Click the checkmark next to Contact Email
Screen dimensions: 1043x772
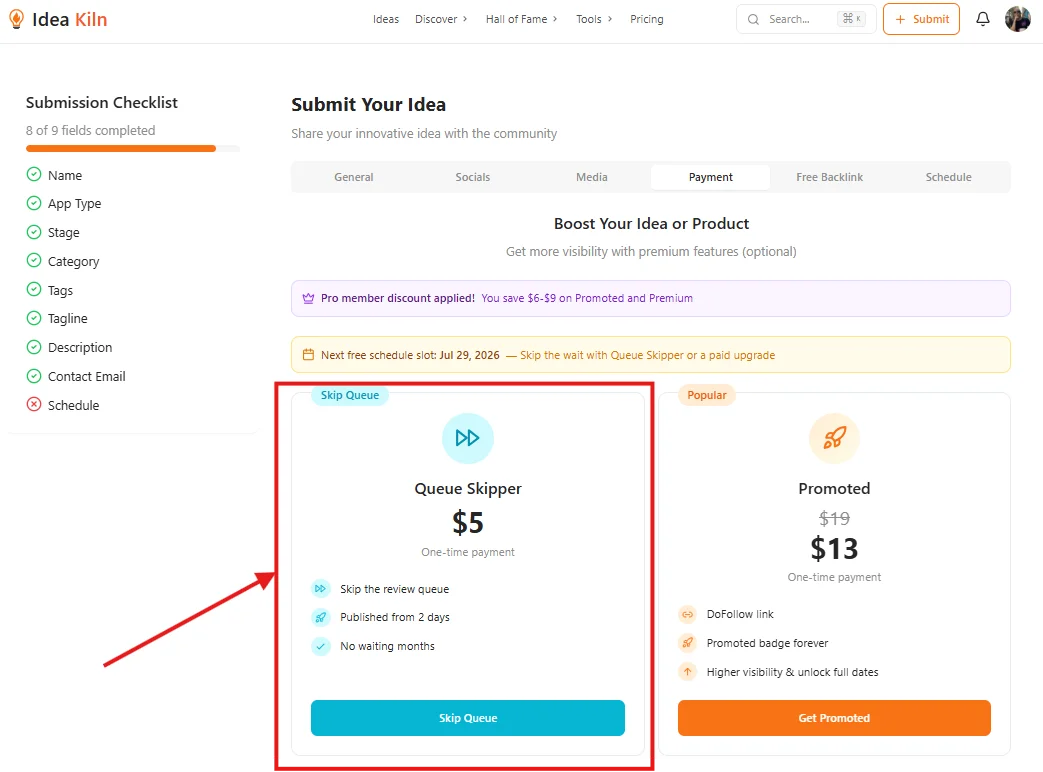tap(32, 376)
